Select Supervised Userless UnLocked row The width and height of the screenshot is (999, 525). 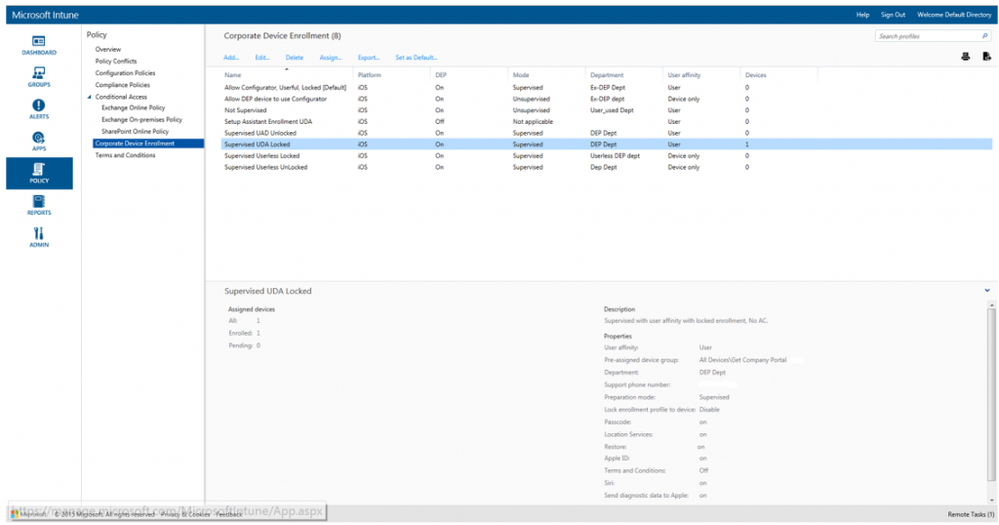[606, 167]
